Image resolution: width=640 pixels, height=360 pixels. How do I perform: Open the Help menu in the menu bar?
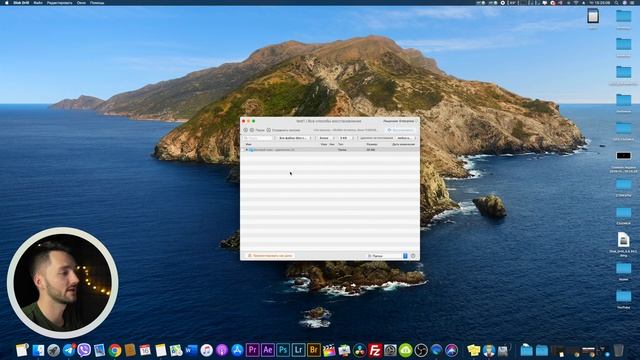pos(97,2)
